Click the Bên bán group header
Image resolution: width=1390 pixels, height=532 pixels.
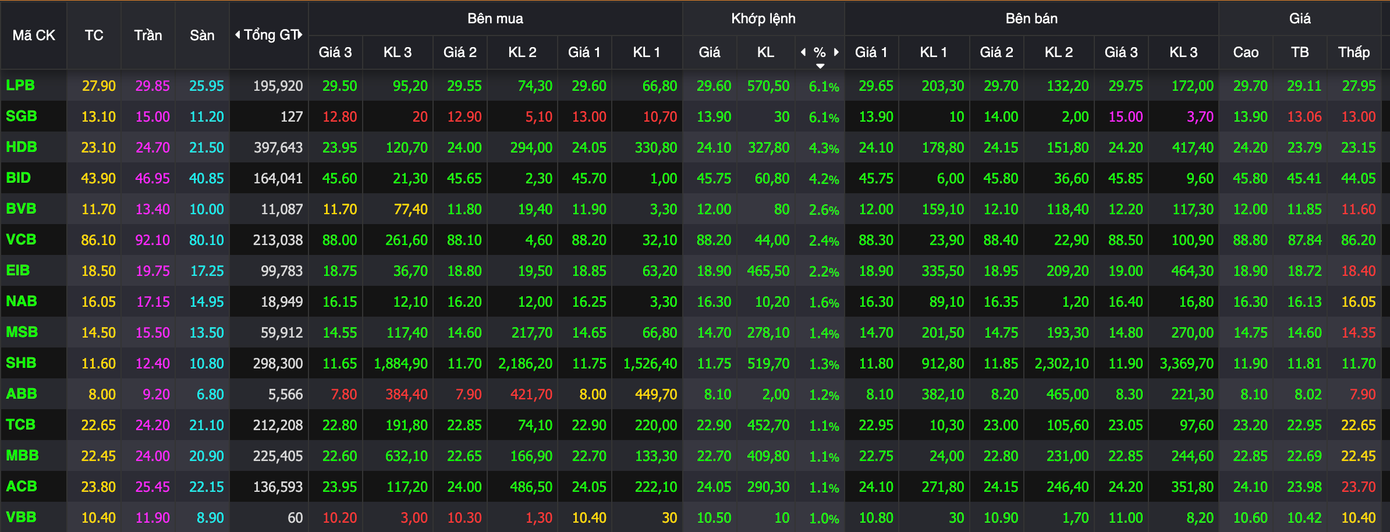coord(1031,18)
